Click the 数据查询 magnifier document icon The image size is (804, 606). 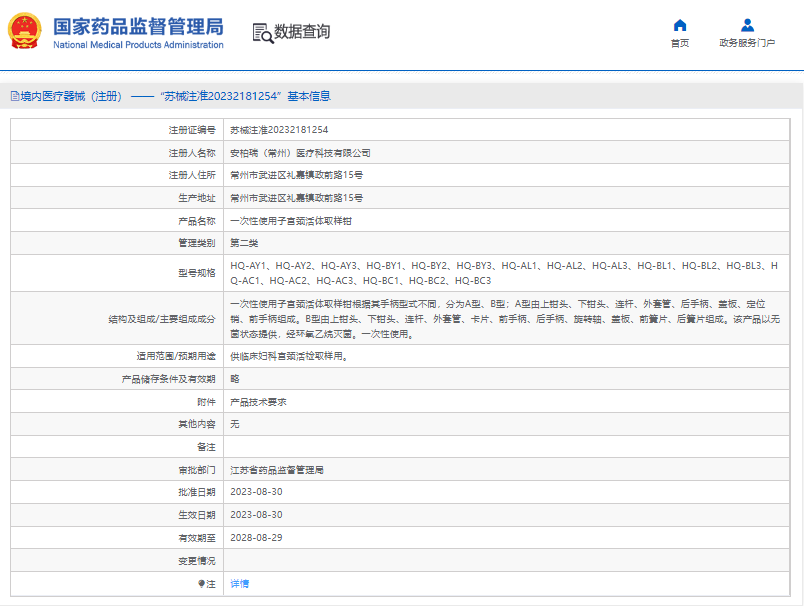[x=262, y=33]
